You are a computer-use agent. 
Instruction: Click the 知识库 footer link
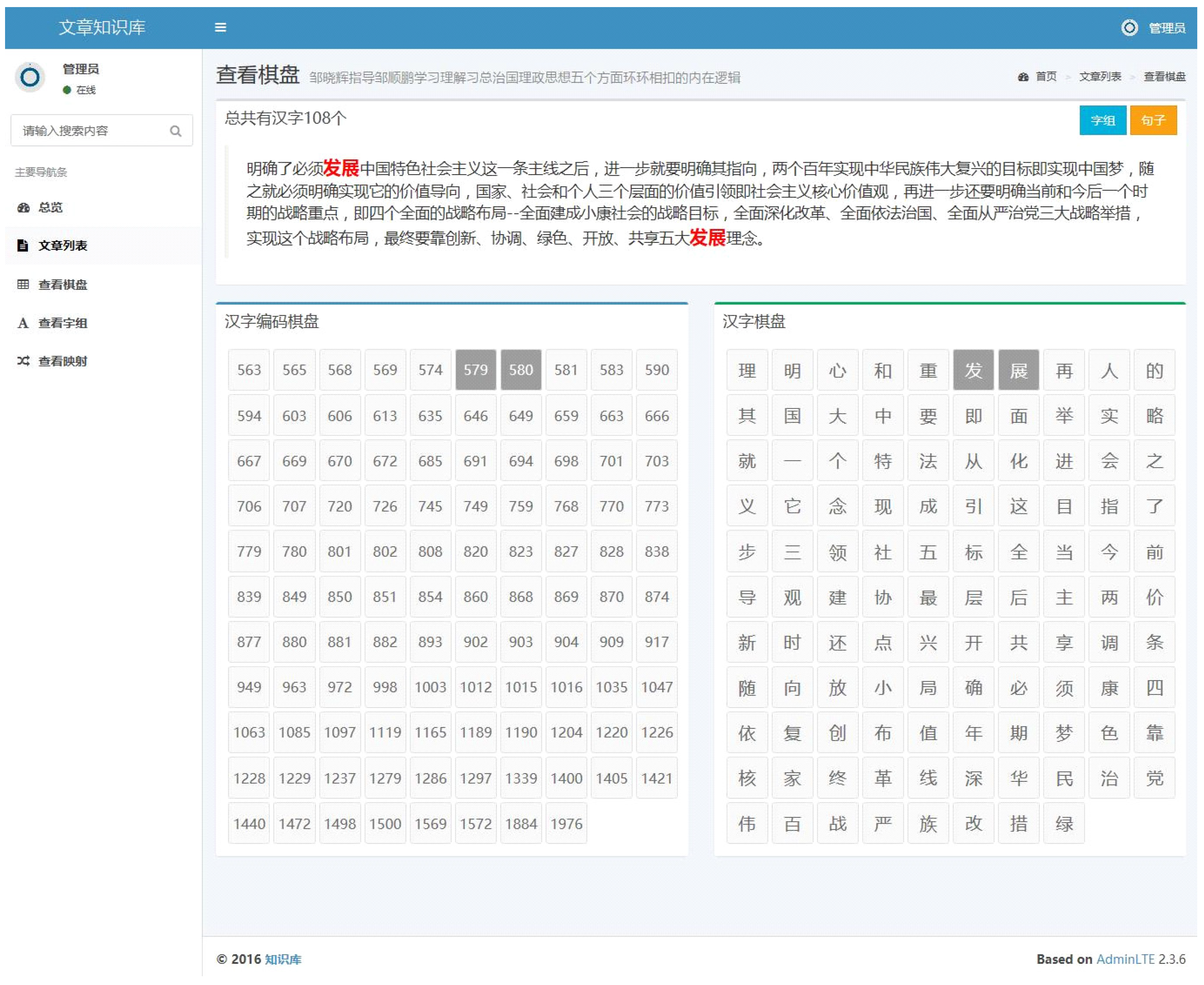pyautogui.click(x=283, y=959)
